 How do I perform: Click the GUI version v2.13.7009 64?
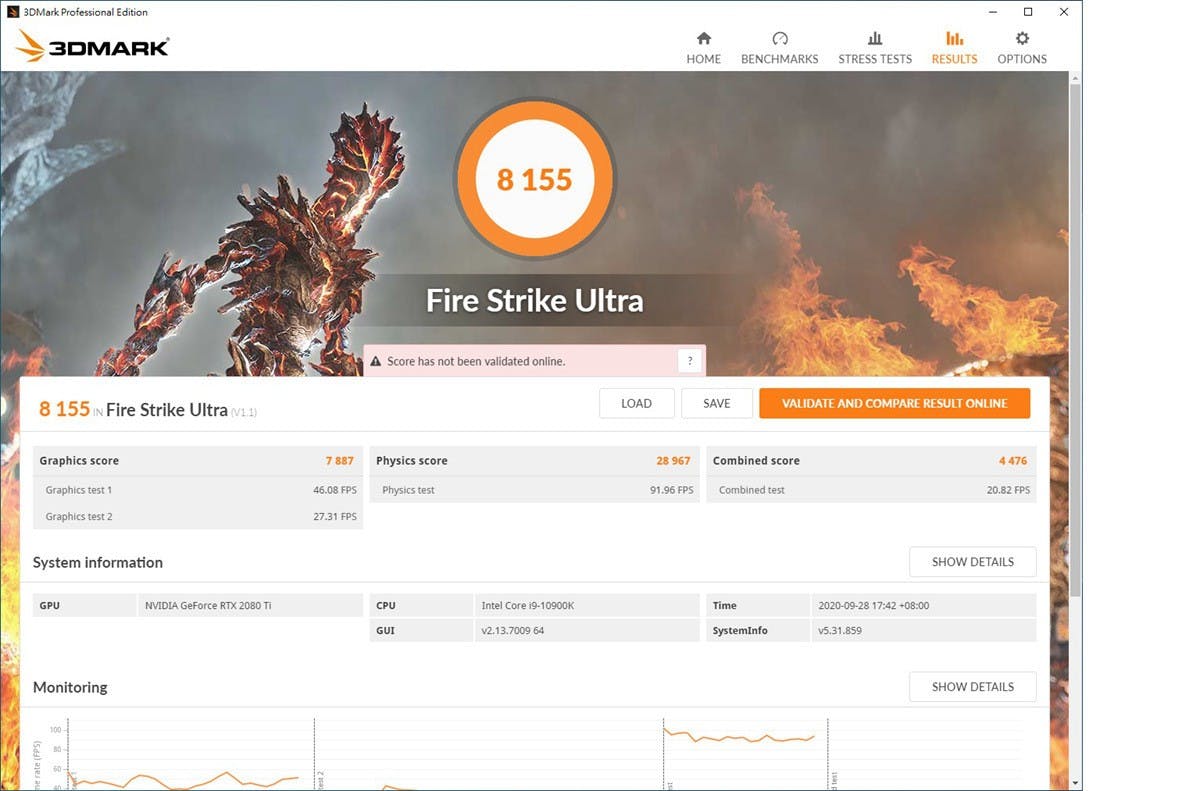click(x=512, y=631)
